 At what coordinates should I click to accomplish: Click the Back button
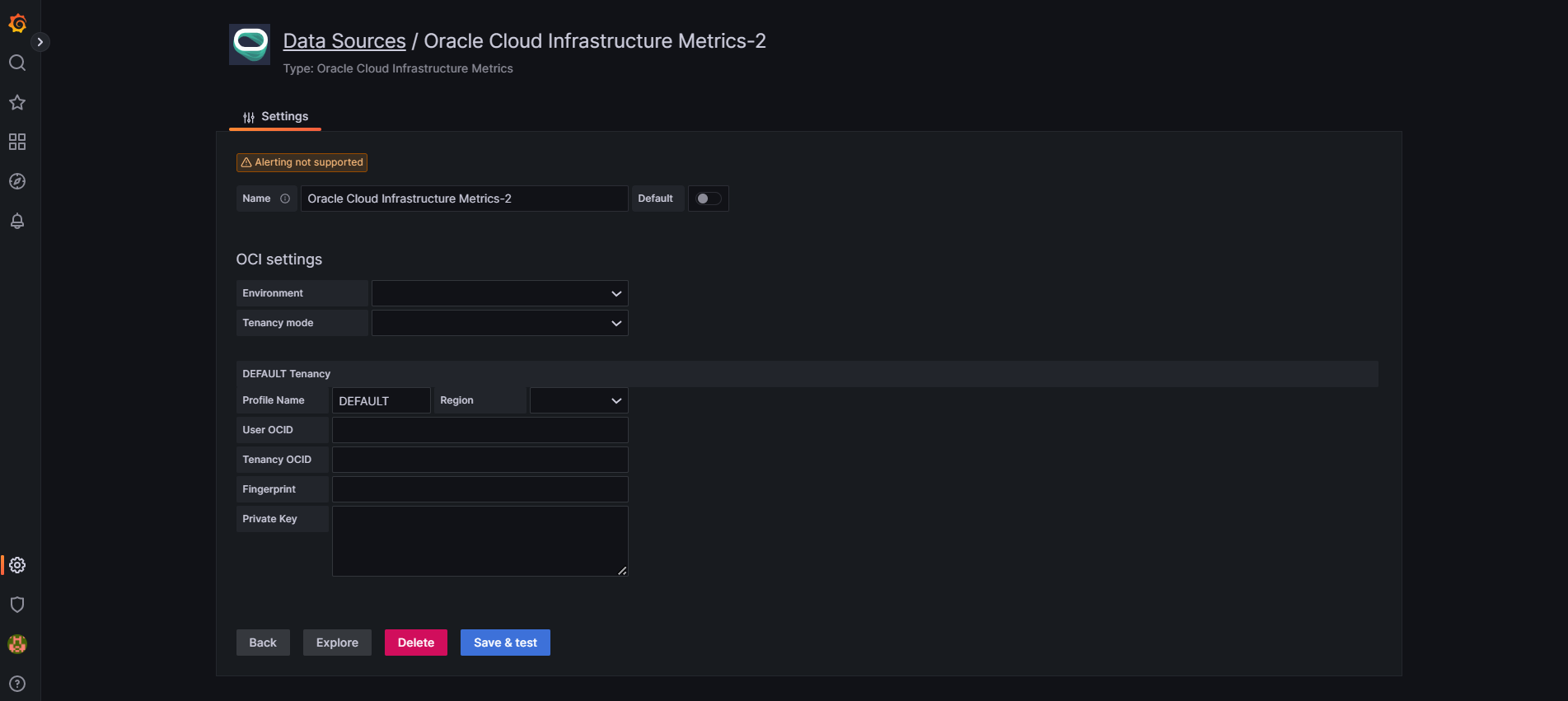click(263, 643)
